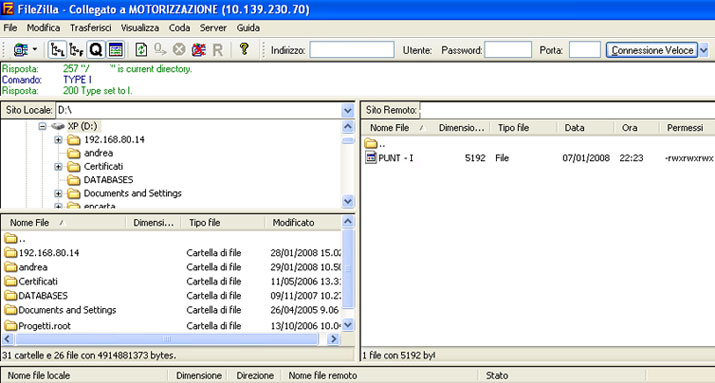Expand the Certificati folder in tree

(58, 166)
